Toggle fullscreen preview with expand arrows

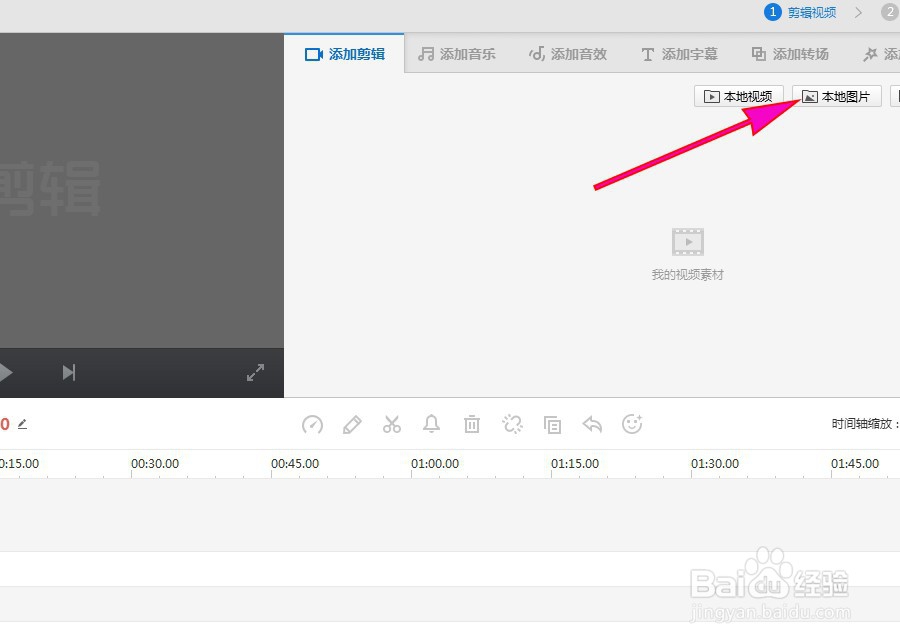point(255,372)
